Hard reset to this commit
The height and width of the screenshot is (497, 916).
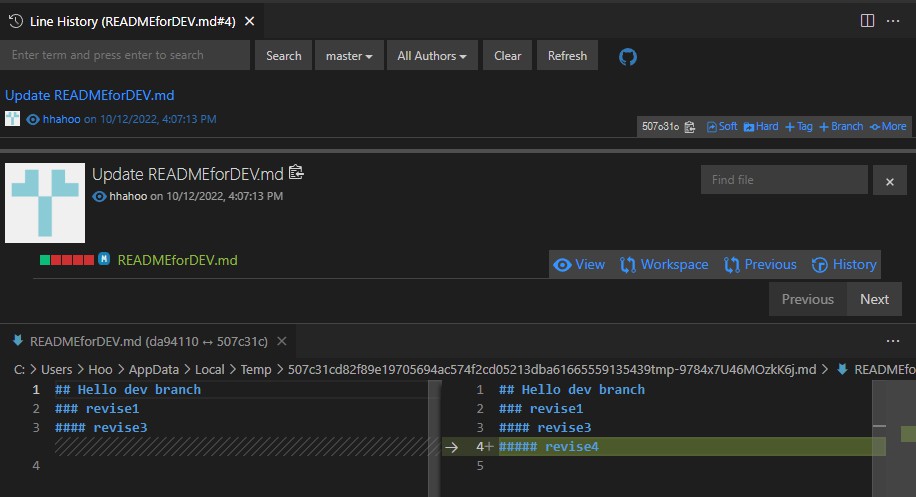point(761,126)
